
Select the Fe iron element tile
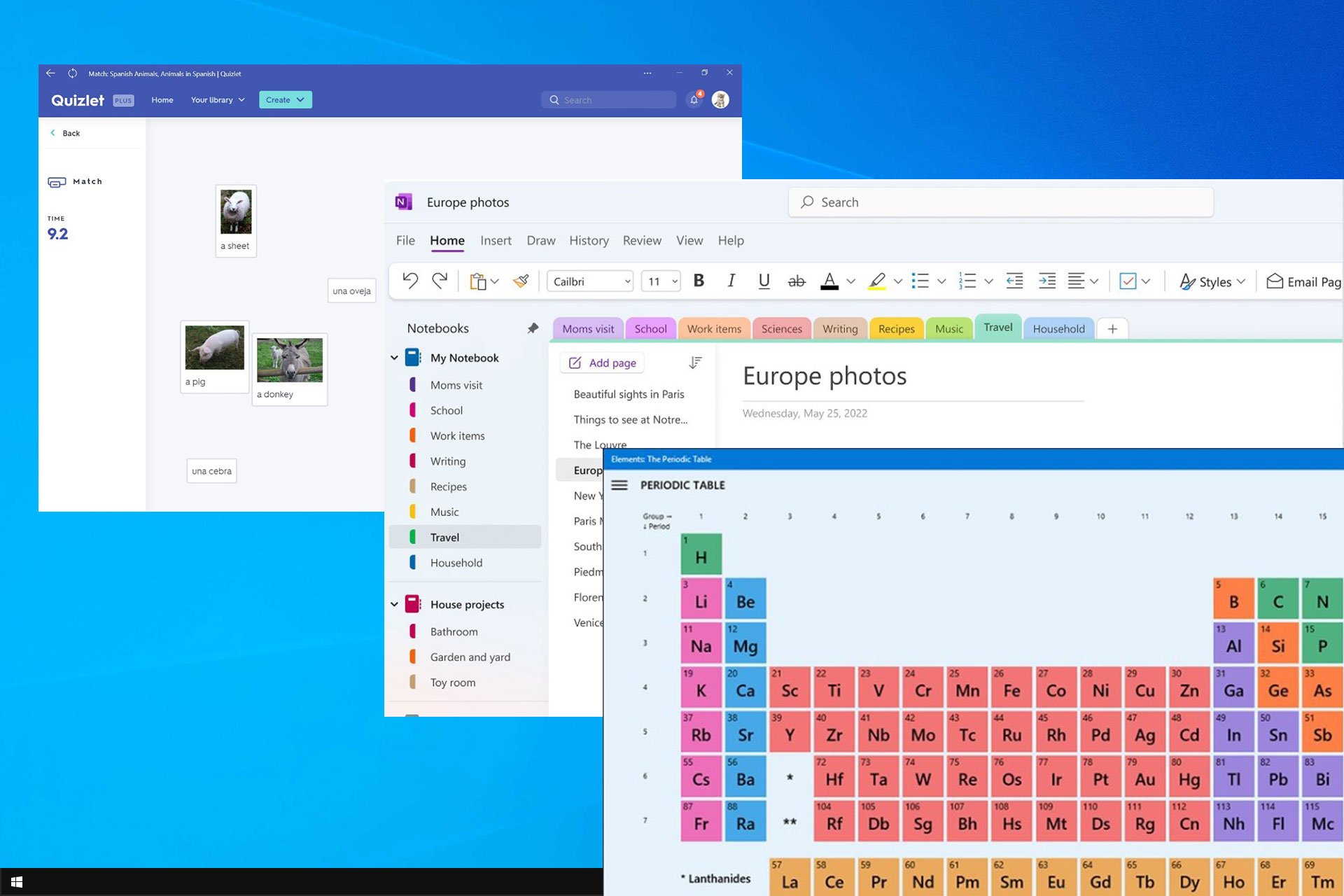1011,687
